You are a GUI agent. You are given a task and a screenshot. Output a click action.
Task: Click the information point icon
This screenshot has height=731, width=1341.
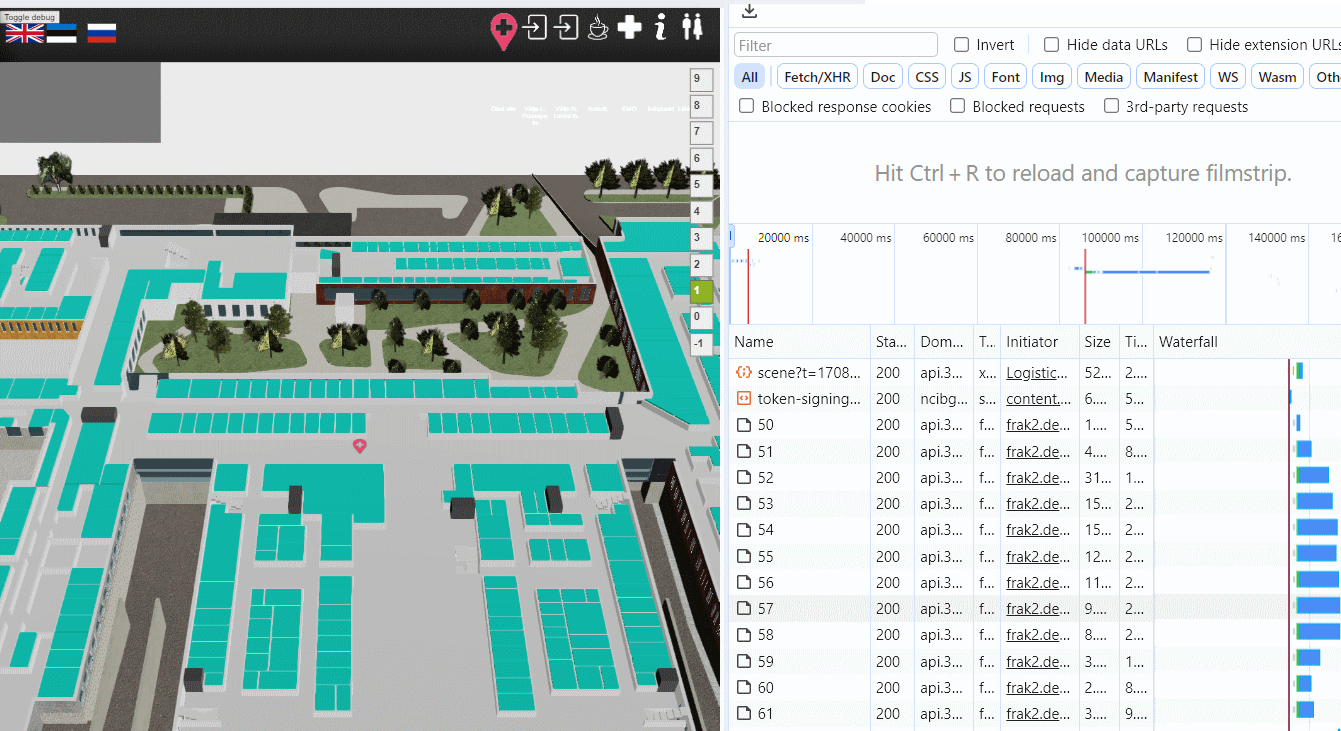660,27
